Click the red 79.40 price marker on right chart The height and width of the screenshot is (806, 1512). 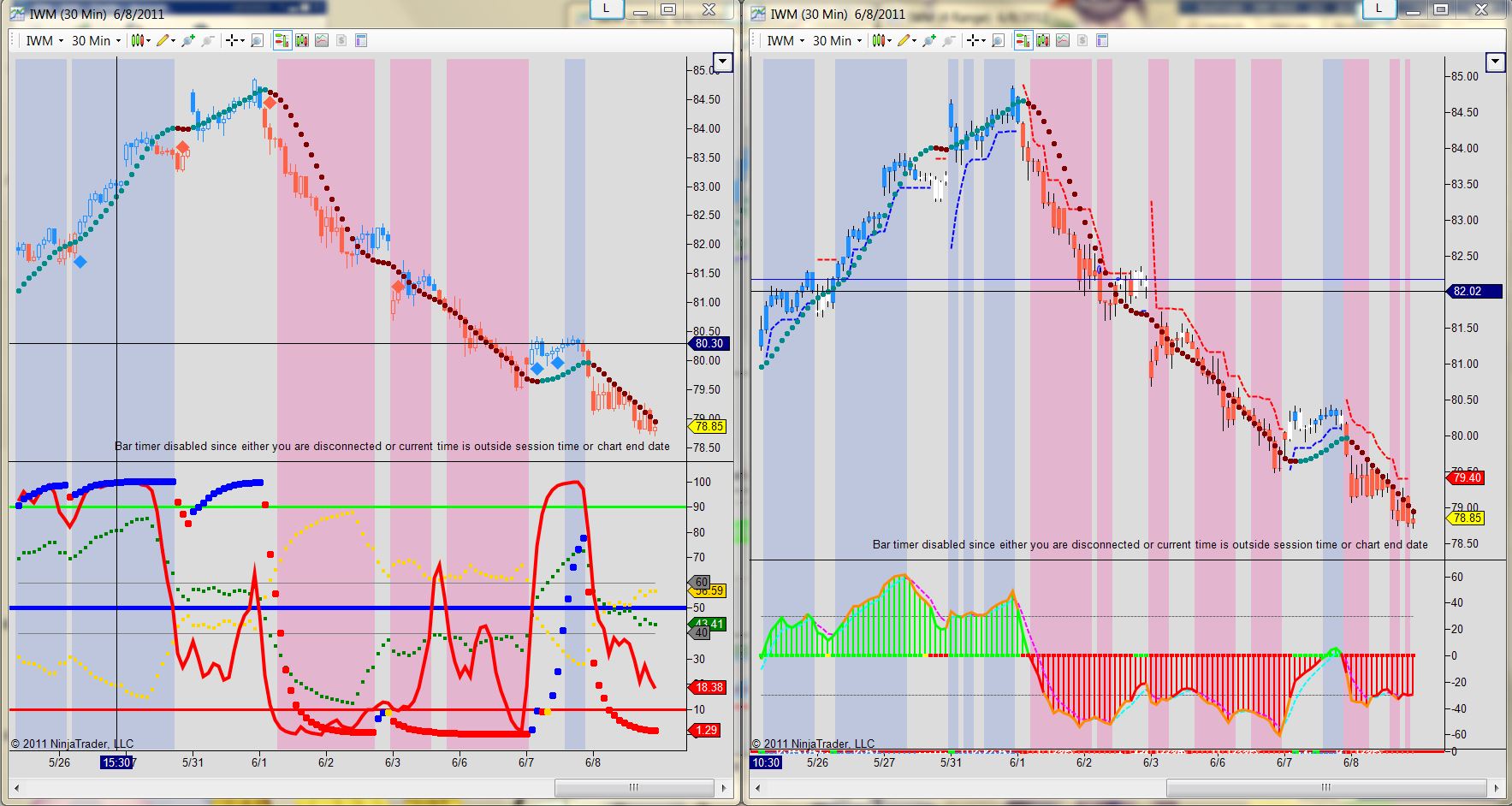1467,477
